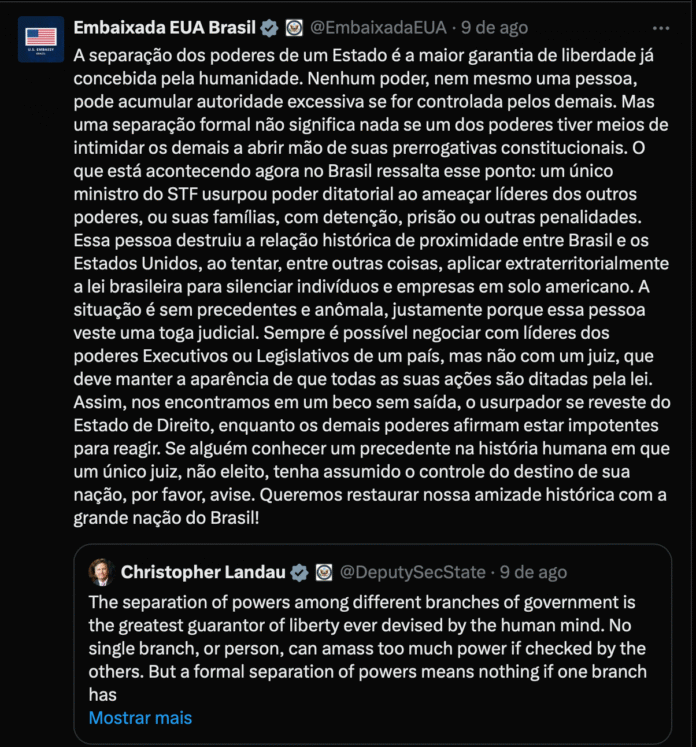This screenshot has height=747, width=696.
Task: Click the government seal badge beside Christopher Landau
Action: click(324, 573)
